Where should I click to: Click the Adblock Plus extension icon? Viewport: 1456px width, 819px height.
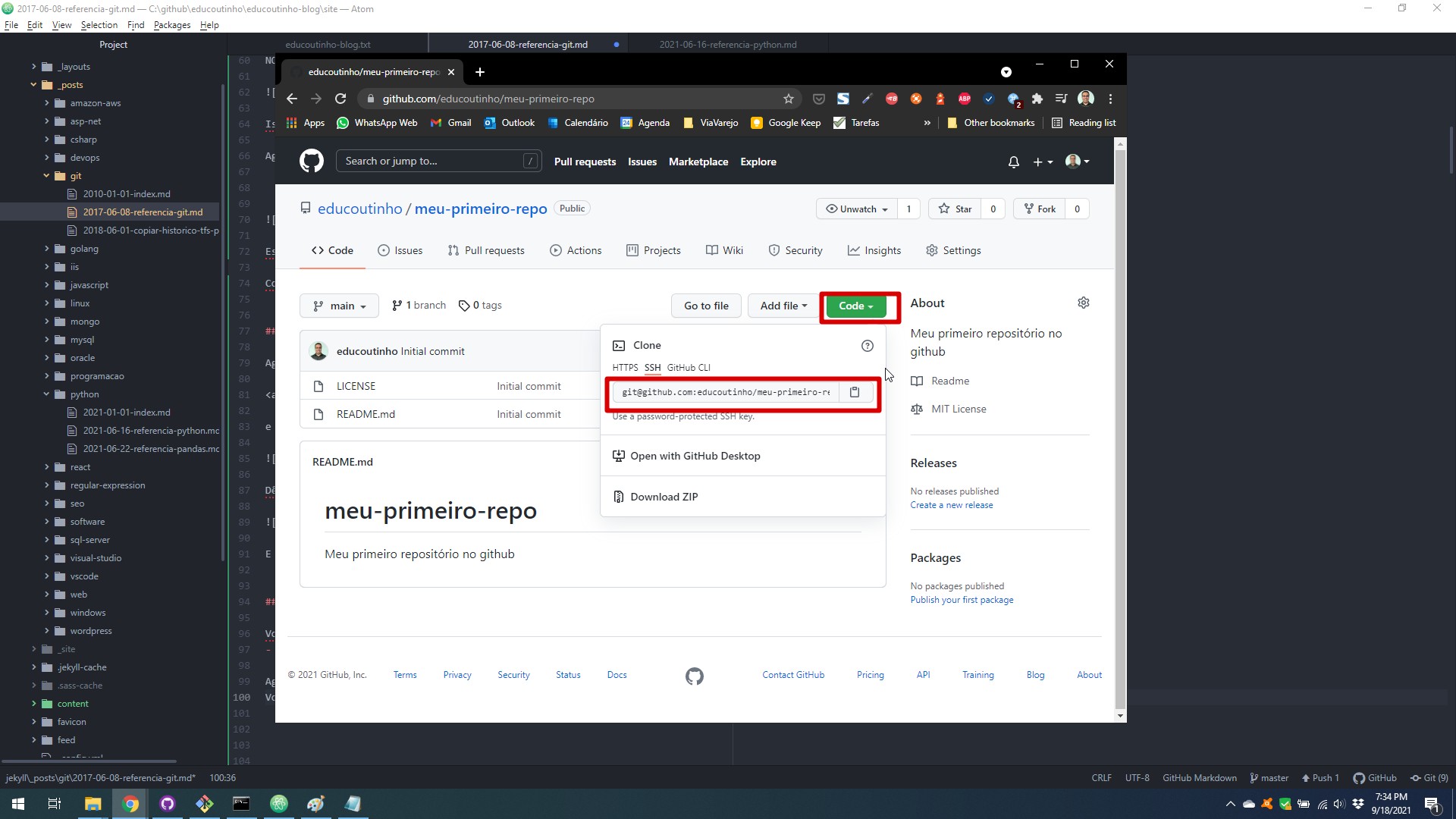965,99
